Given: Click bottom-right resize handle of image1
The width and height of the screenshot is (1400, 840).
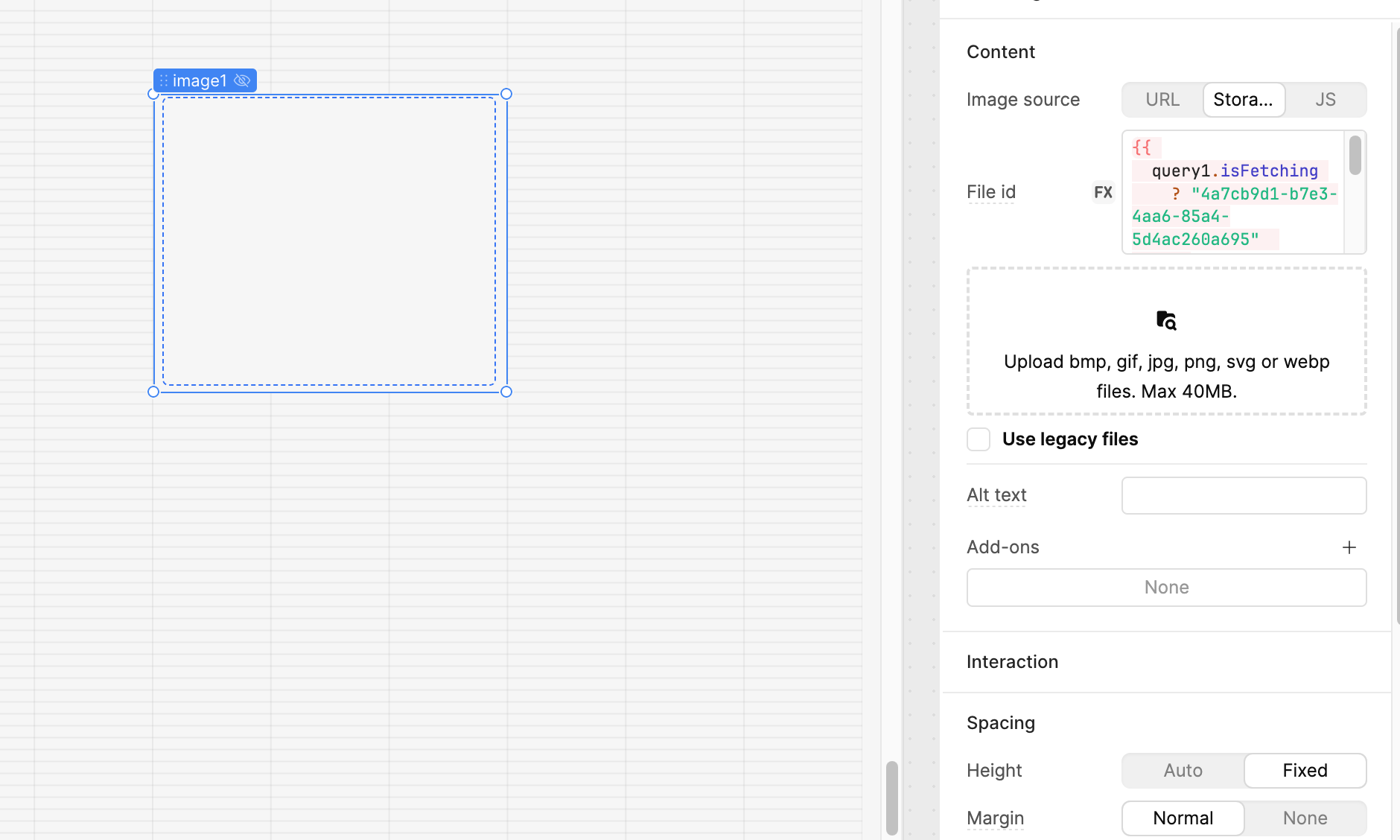Looking at the screenshot, I should pos(506,392).
